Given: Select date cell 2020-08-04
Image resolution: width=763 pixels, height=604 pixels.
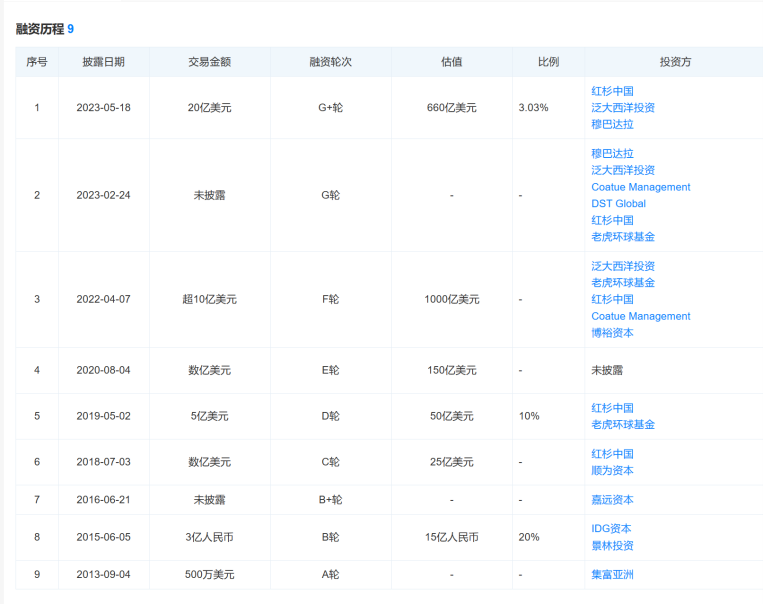Looking at the screenshot, I should [x=104, y=370].
